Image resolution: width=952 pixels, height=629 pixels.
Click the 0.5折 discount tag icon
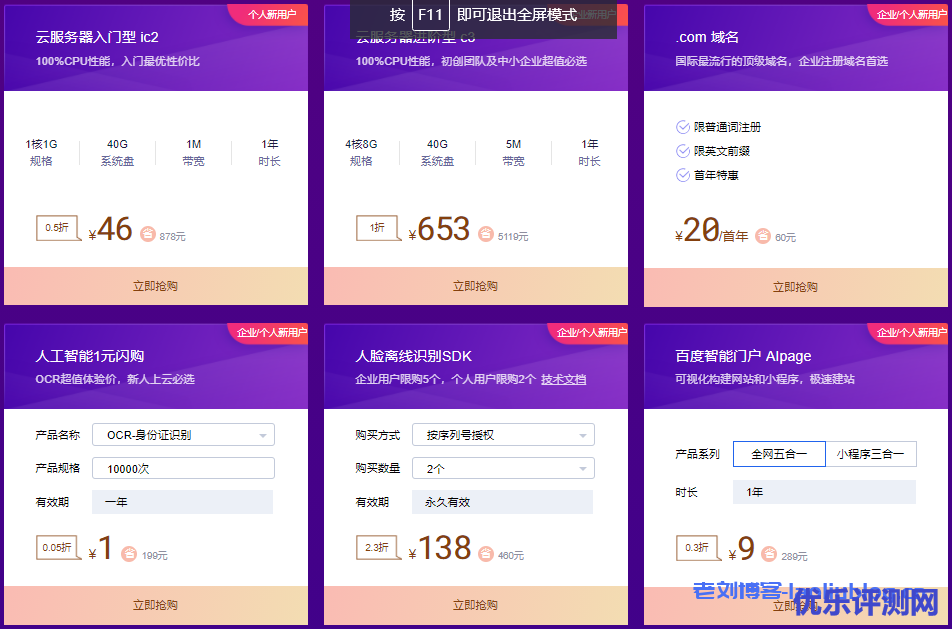(x=57, y=228)
